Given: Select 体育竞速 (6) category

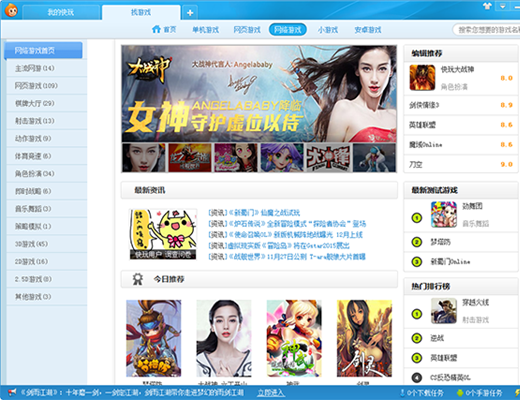Looking at the screenshot, I should pos(47,156).
